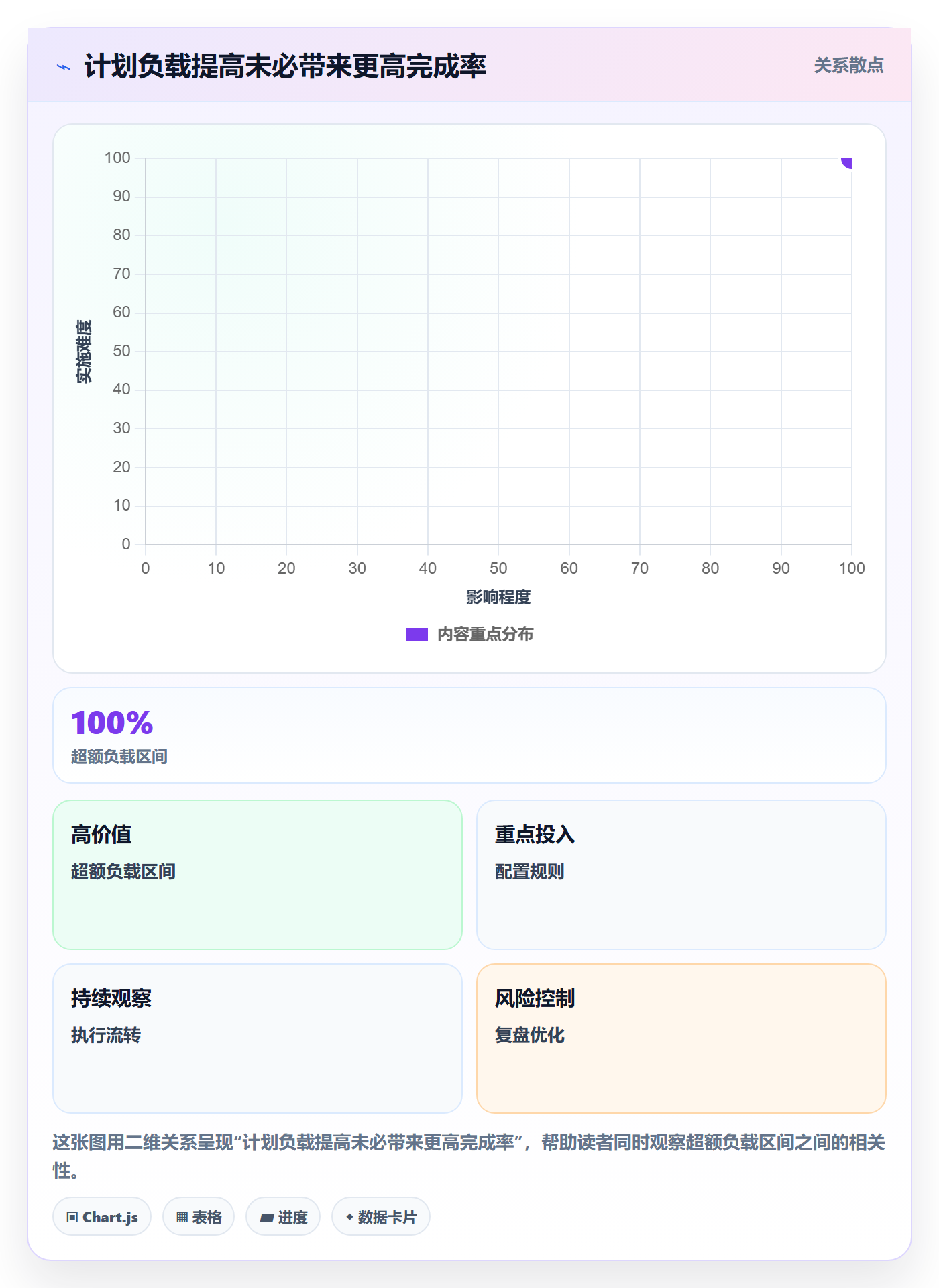
Task: Open the 持续观察 quadrant card
Action: pos(258,1038)
